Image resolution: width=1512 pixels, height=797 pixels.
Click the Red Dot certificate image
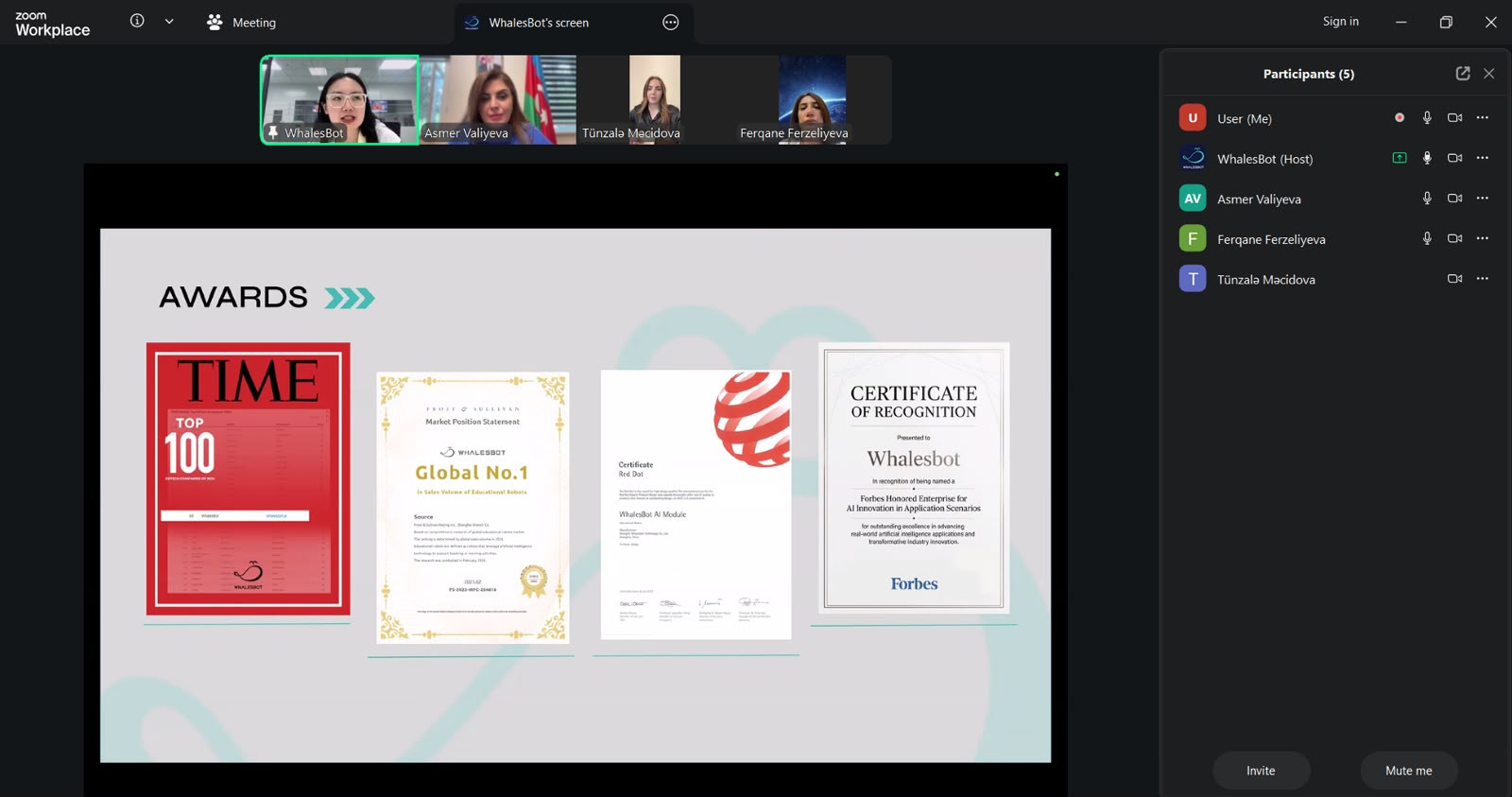click(696, 504)
